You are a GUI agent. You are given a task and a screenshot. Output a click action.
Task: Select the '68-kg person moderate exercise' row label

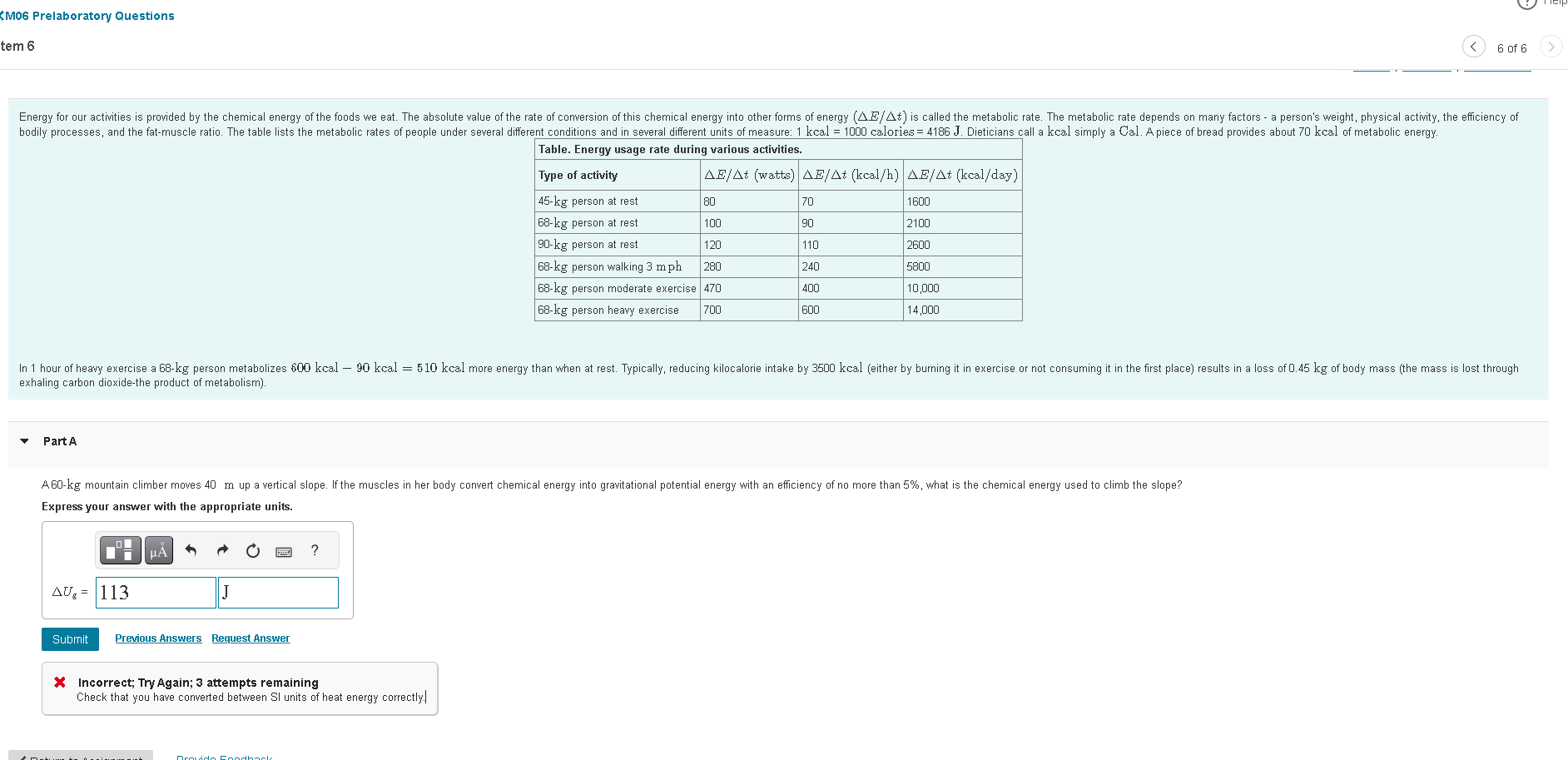[617, 289]
